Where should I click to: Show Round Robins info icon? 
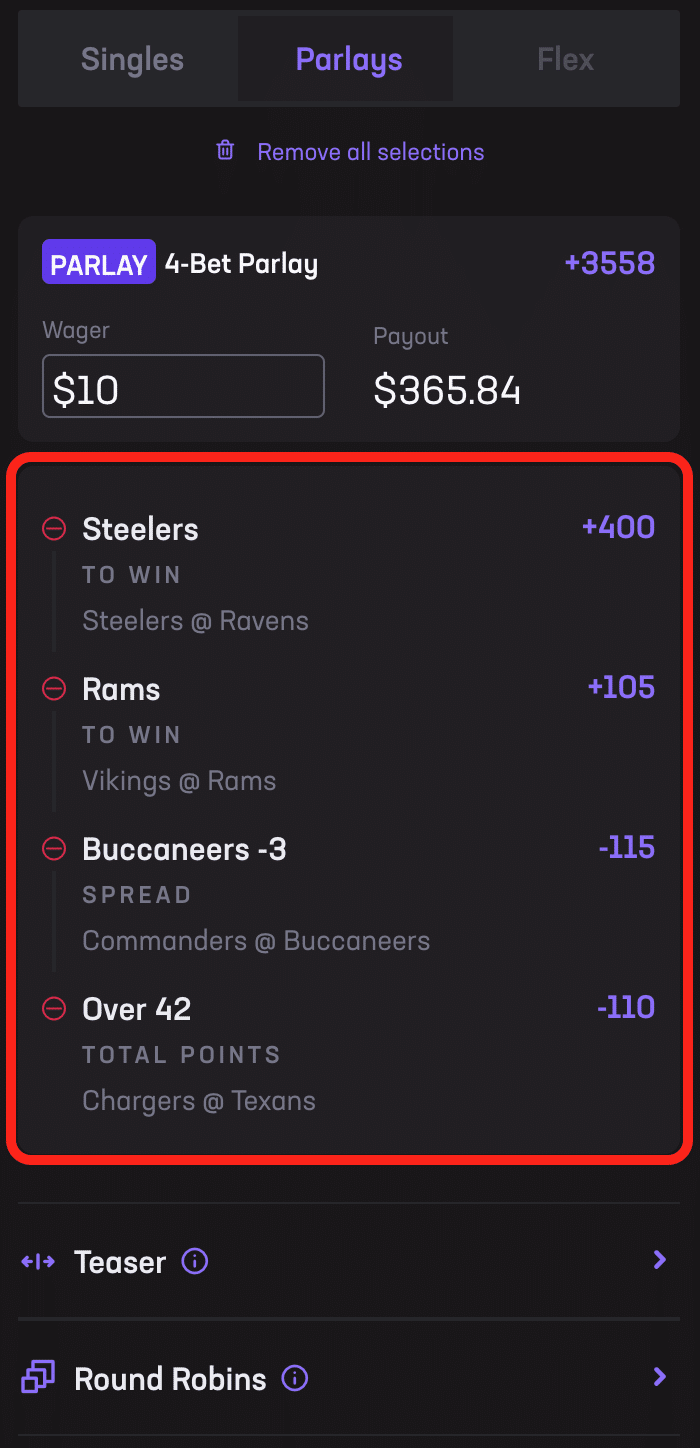tap(295, 1379)
